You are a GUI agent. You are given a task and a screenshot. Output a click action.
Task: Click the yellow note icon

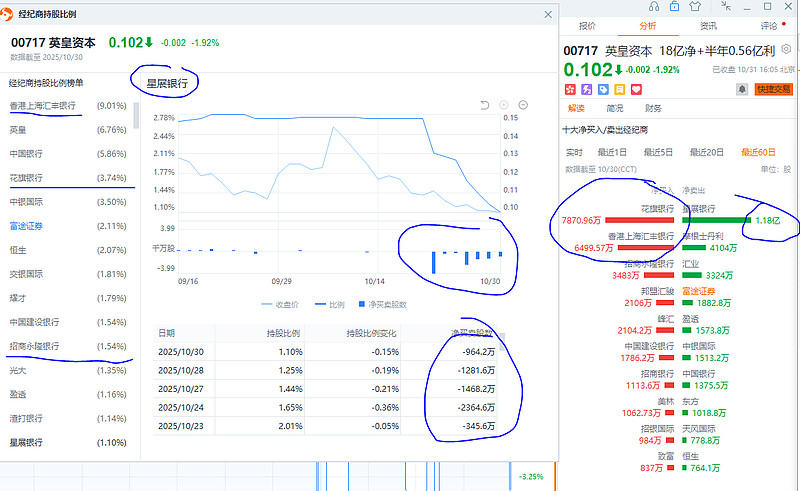tap(619, 90)
